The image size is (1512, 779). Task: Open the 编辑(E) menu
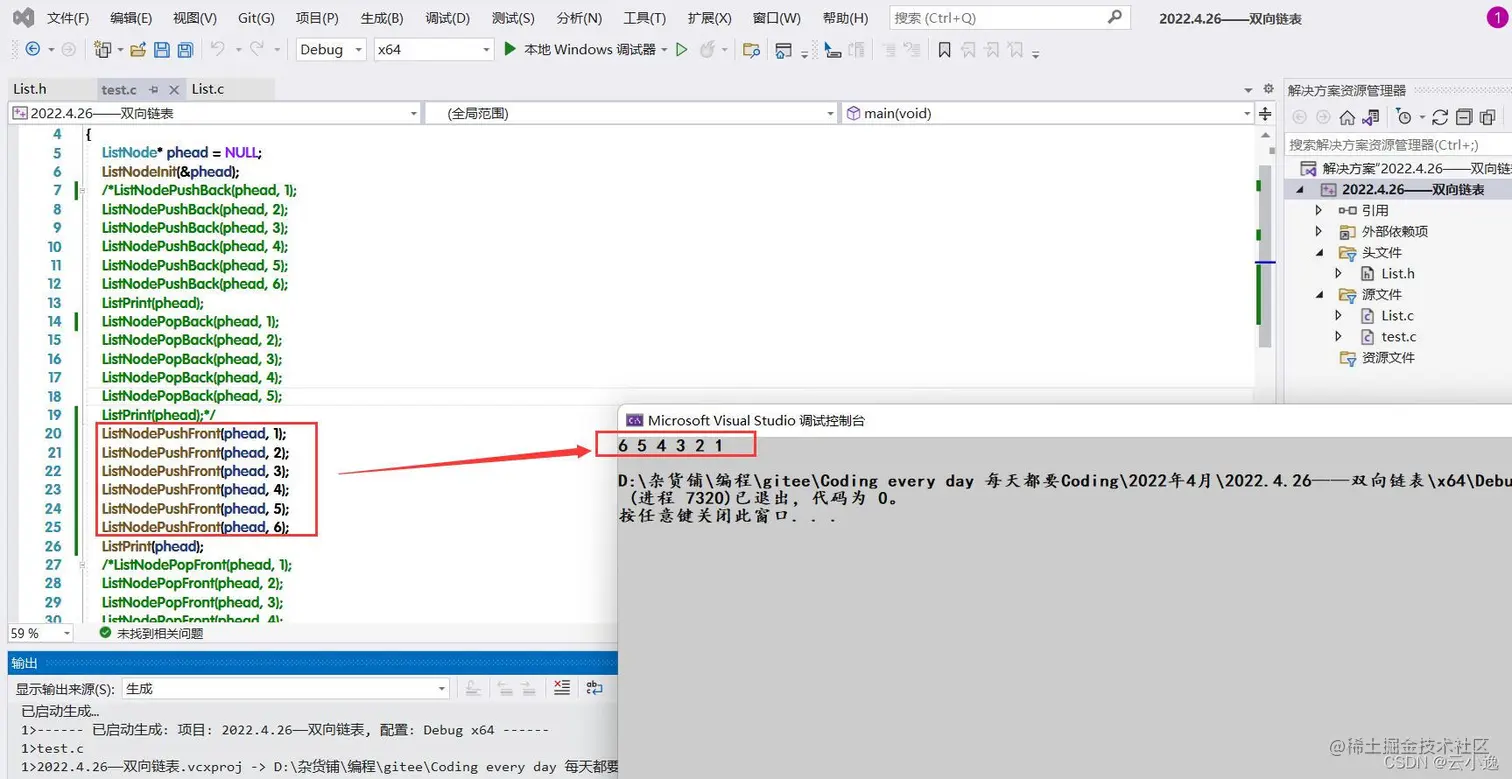[x=131, y=18]
